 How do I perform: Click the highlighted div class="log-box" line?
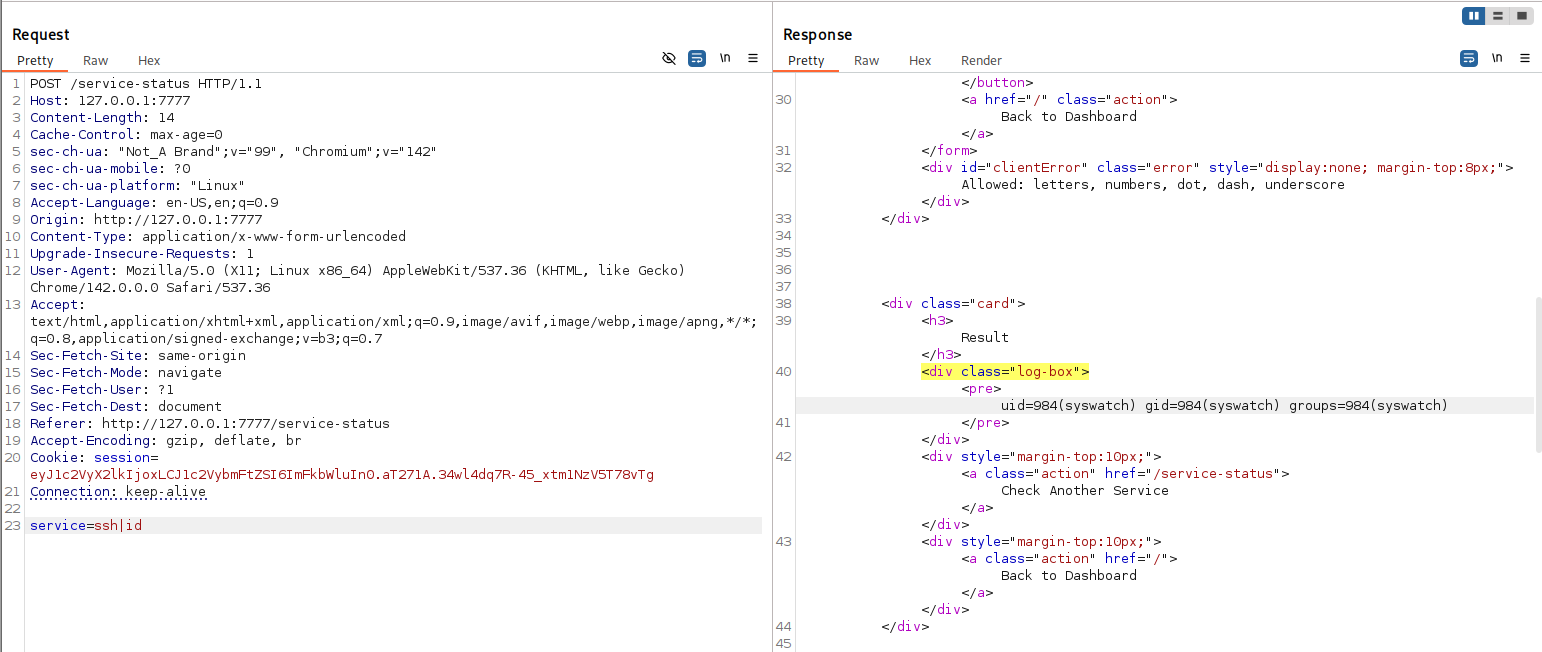(x=1005, y=372)
